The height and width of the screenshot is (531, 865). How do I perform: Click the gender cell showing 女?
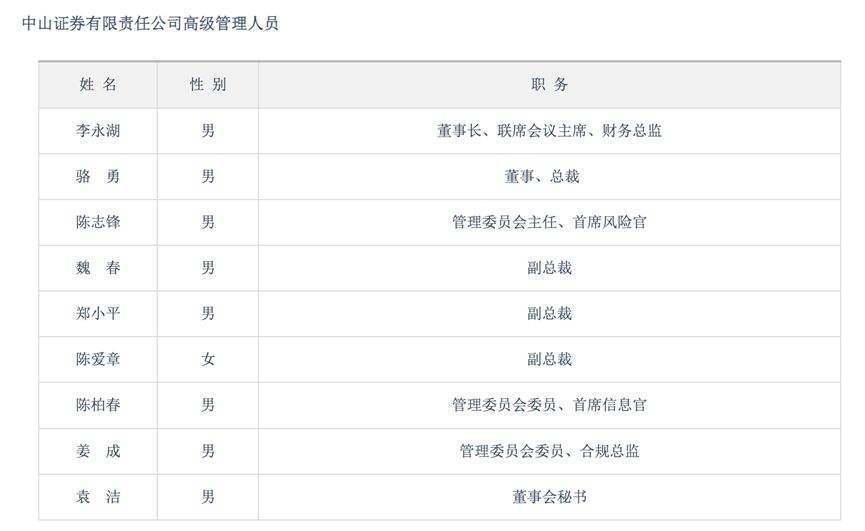tap(208, 359)
